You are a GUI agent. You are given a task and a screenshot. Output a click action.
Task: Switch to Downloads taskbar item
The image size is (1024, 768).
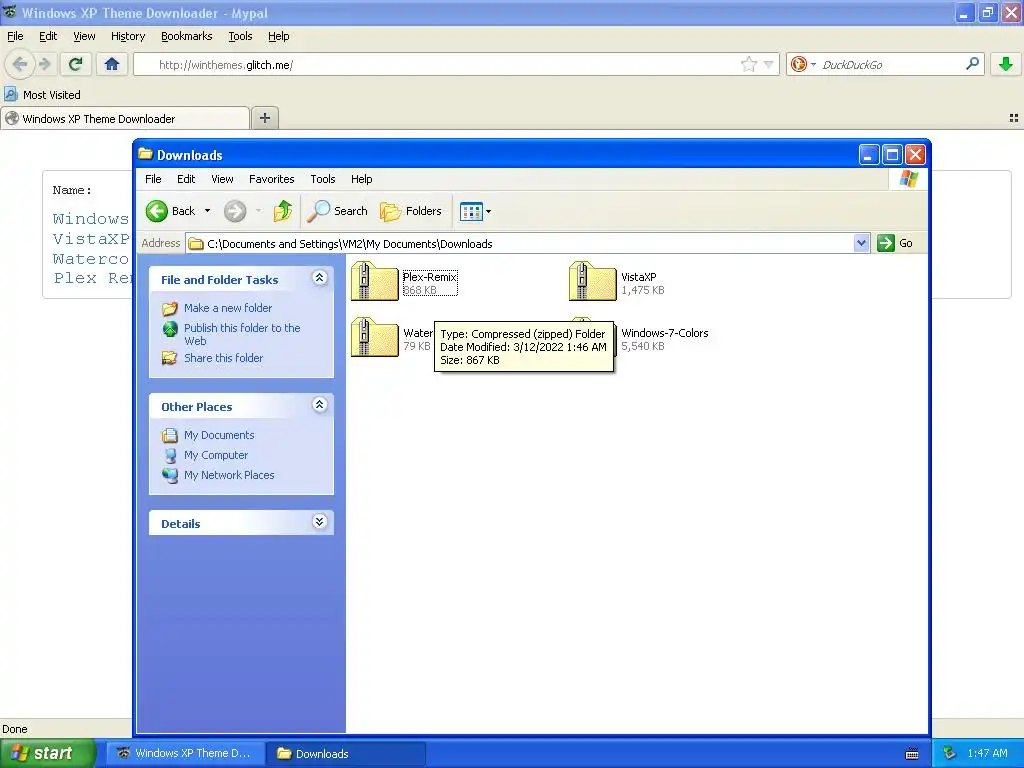[x=346, y=754]
